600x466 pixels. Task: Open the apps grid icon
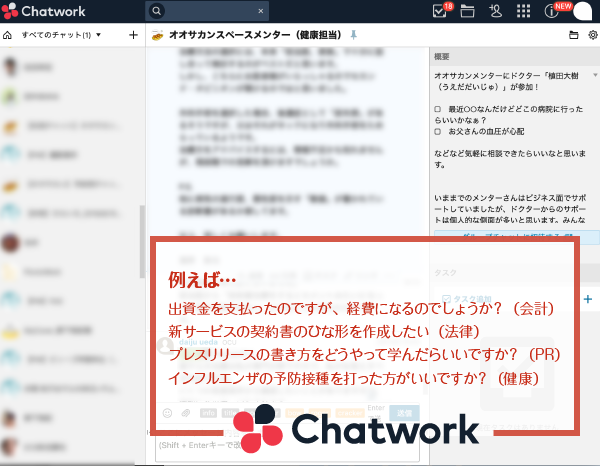pos(523,11)
